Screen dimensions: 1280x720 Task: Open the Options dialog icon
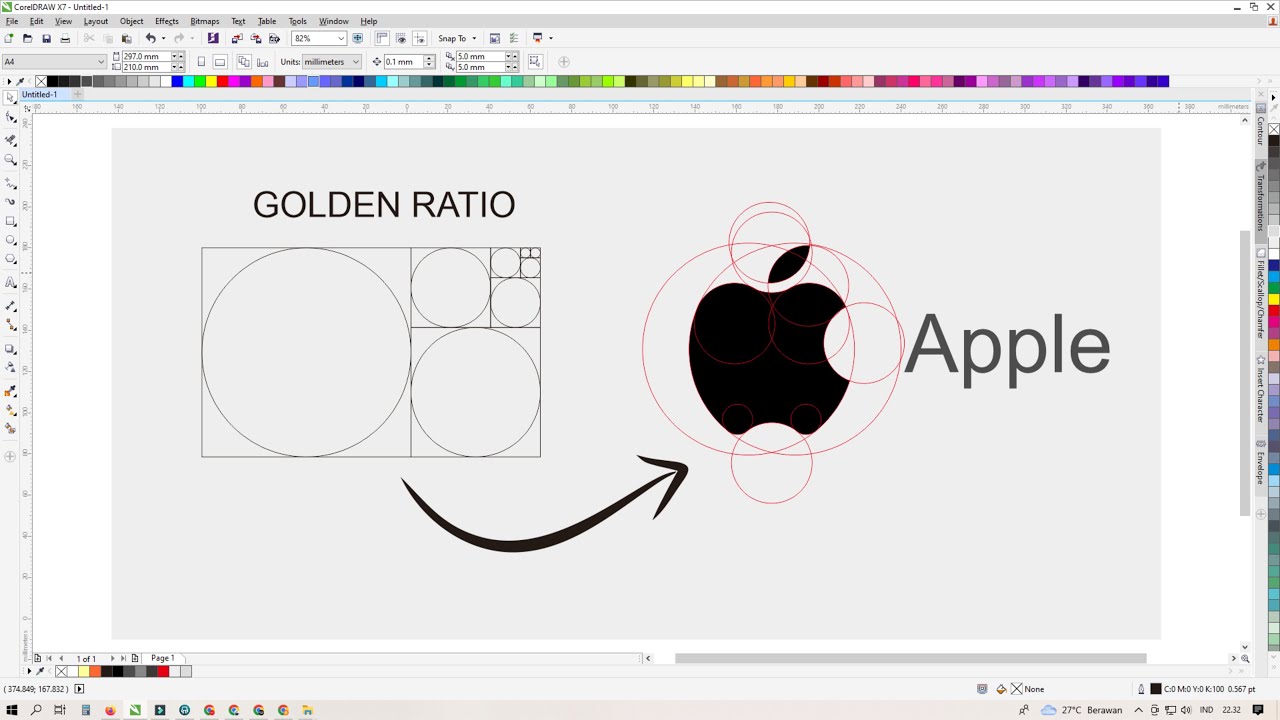tap(495, 38)
